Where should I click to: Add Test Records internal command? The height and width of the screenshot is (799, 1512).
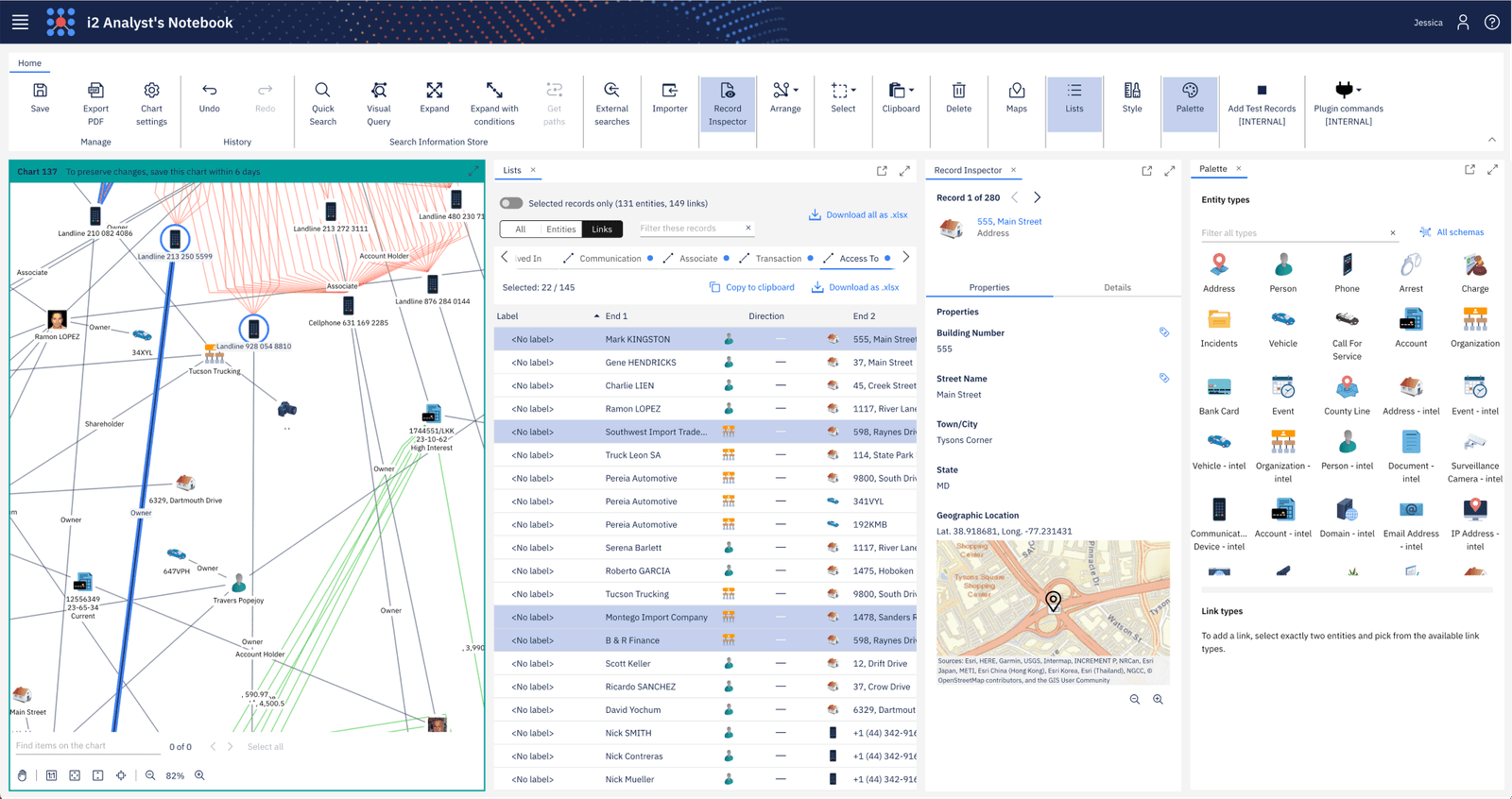(x=1262, y=103)
